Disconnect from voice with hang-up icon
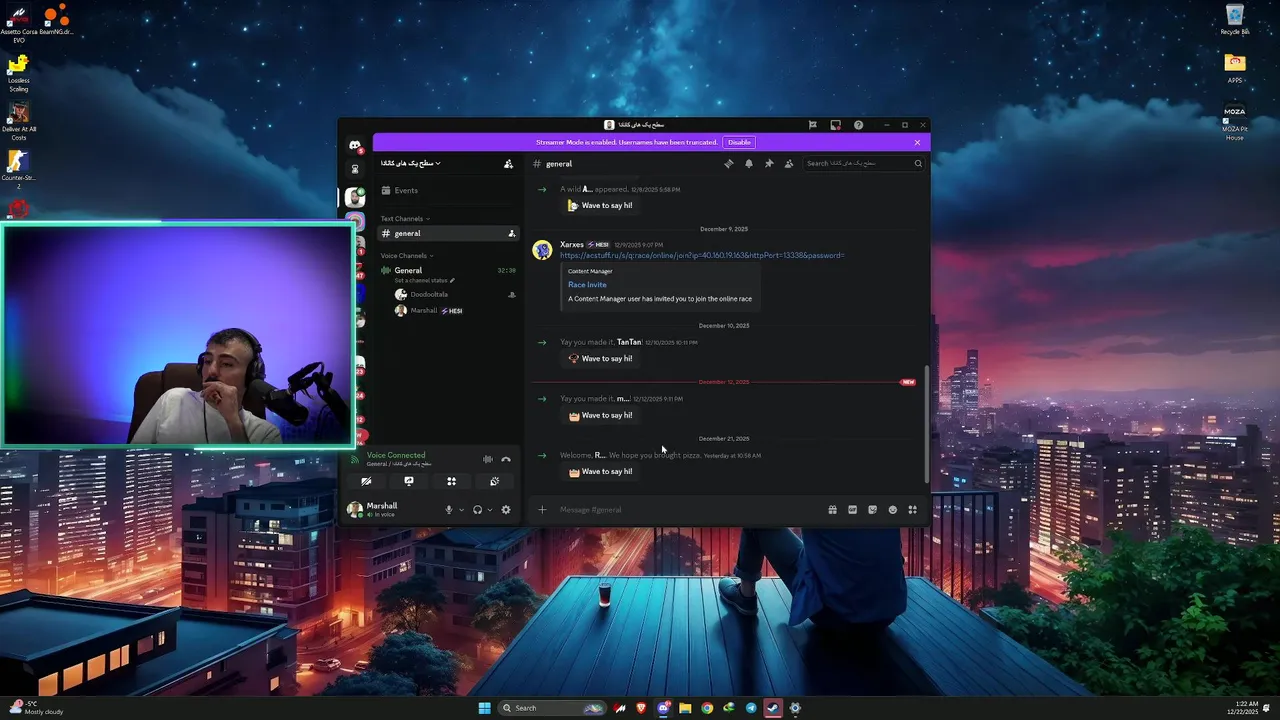Image resolution: width=1280 pixels, height=720 pixels. coord(506,459)
